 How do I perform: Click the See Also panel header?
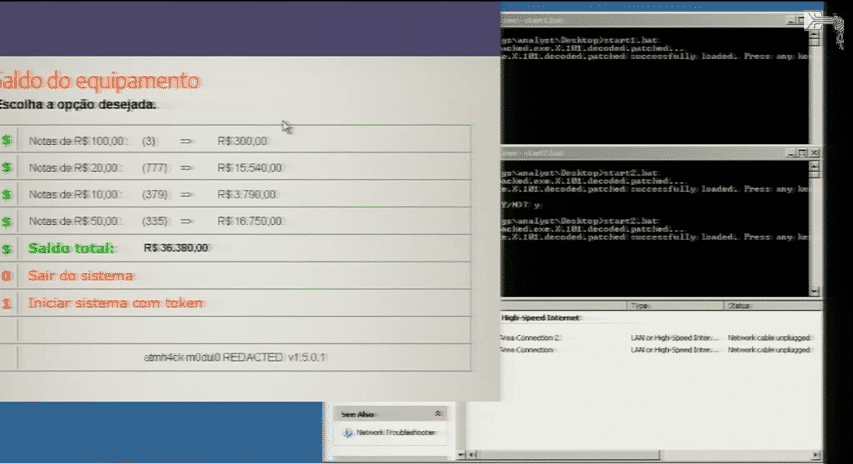click(x=391, y=414)
